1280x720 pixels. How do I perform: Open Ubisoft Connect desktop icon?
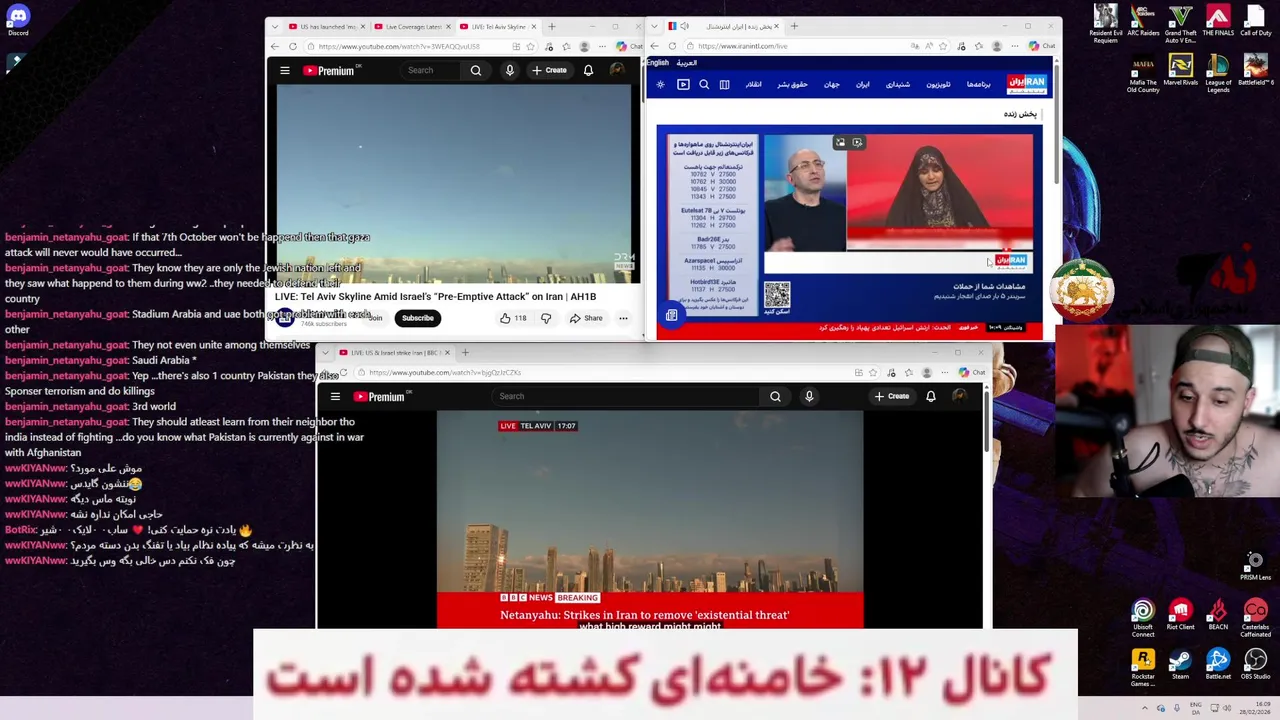[x=1143, y=618]
